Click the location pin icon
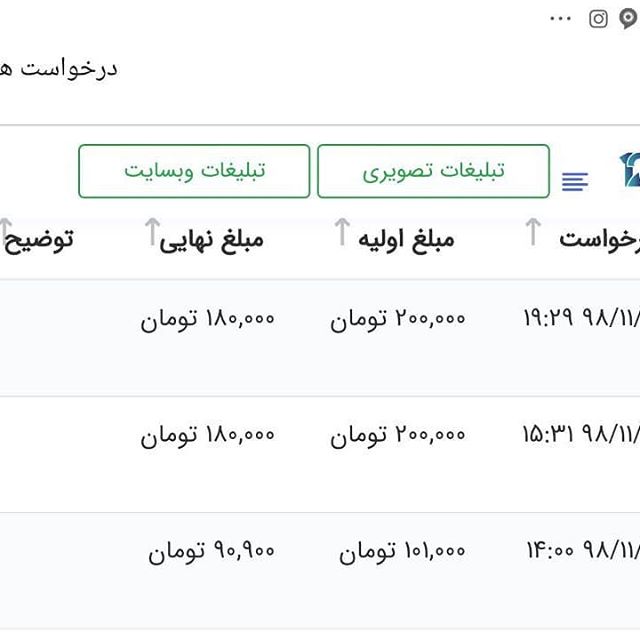Viewport: 640px width, 640px height. [629, 18]
